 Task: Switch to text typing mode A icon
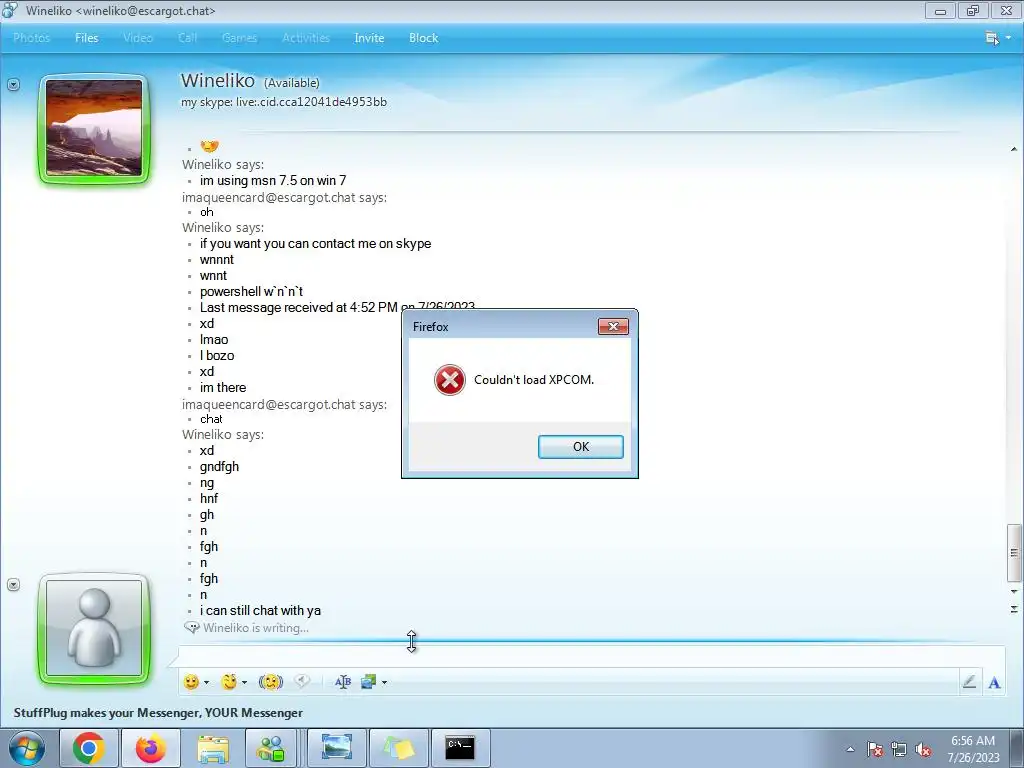click(994, 682)
